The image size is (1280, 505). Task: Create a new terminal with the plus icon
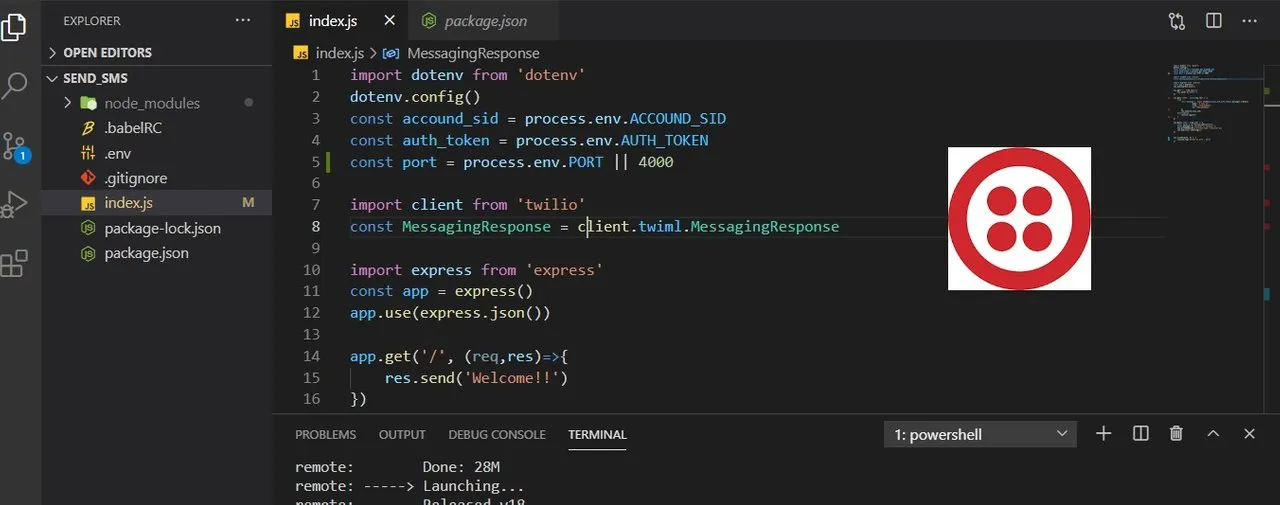click(x=1103, y=433)
